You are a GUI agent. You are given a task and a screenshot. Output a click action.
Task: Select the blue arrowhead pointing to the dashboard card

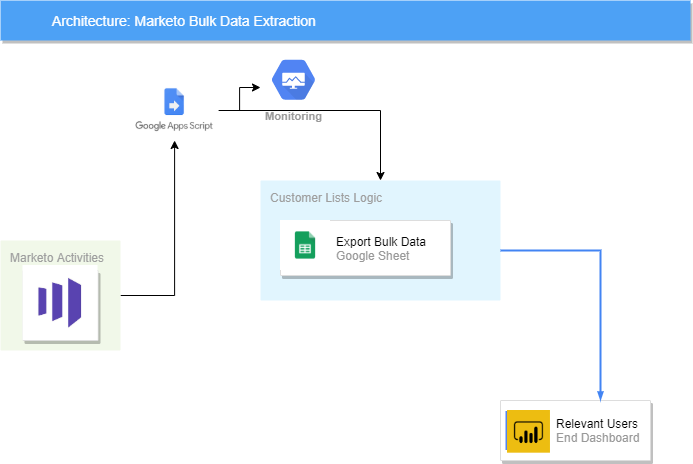600,393
